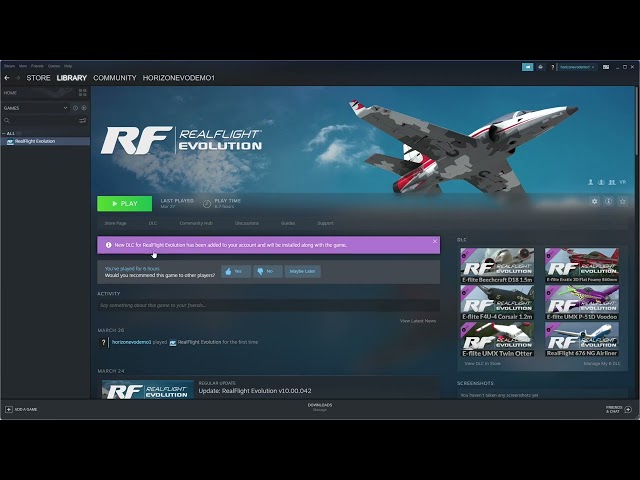This screenshot has width=640, height=480.
Task: Close the purple DLC notification
Action: pos(435,241)
